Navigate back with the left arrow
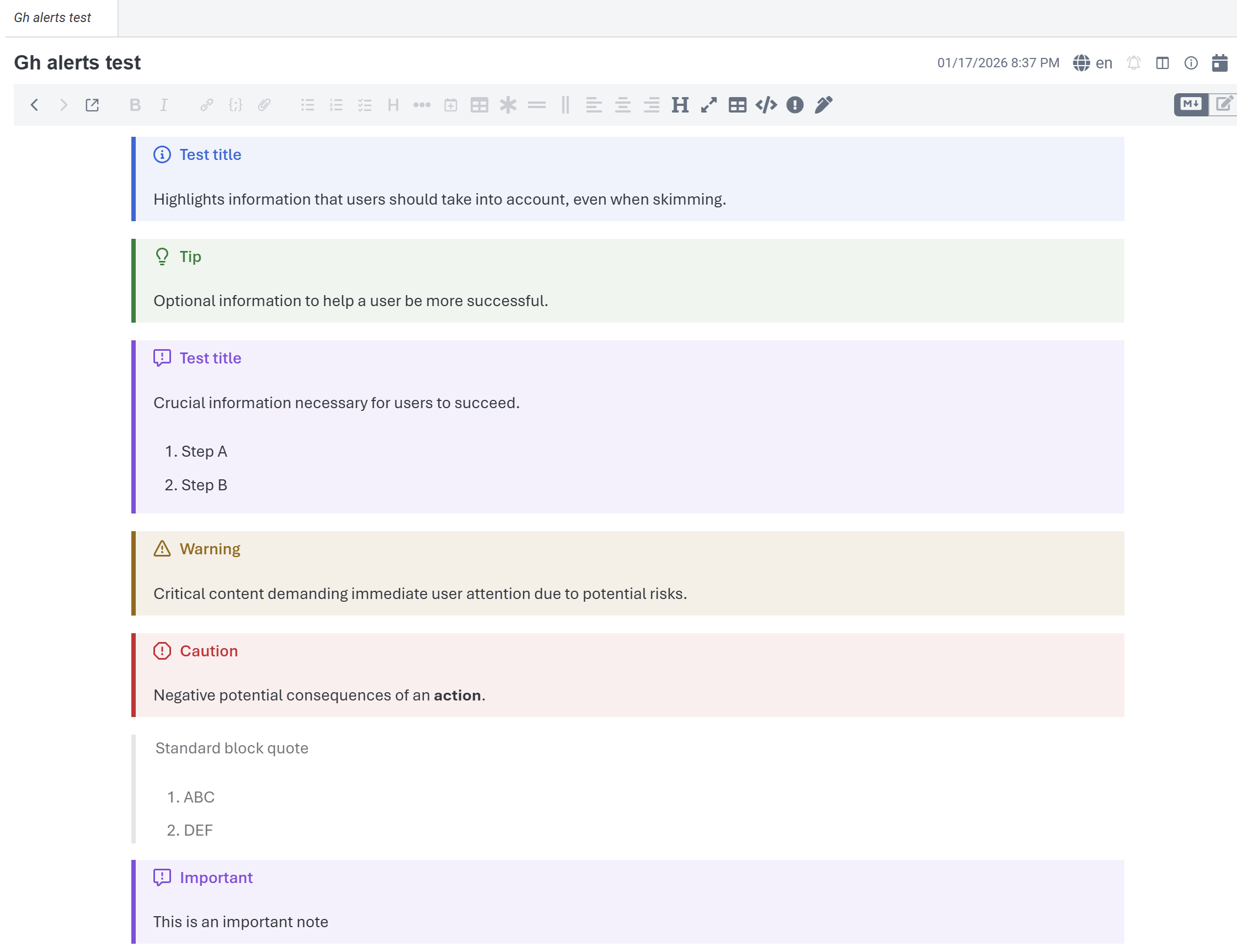The width and height of the screenshot is (1237, 952). [x=35, y=105]
